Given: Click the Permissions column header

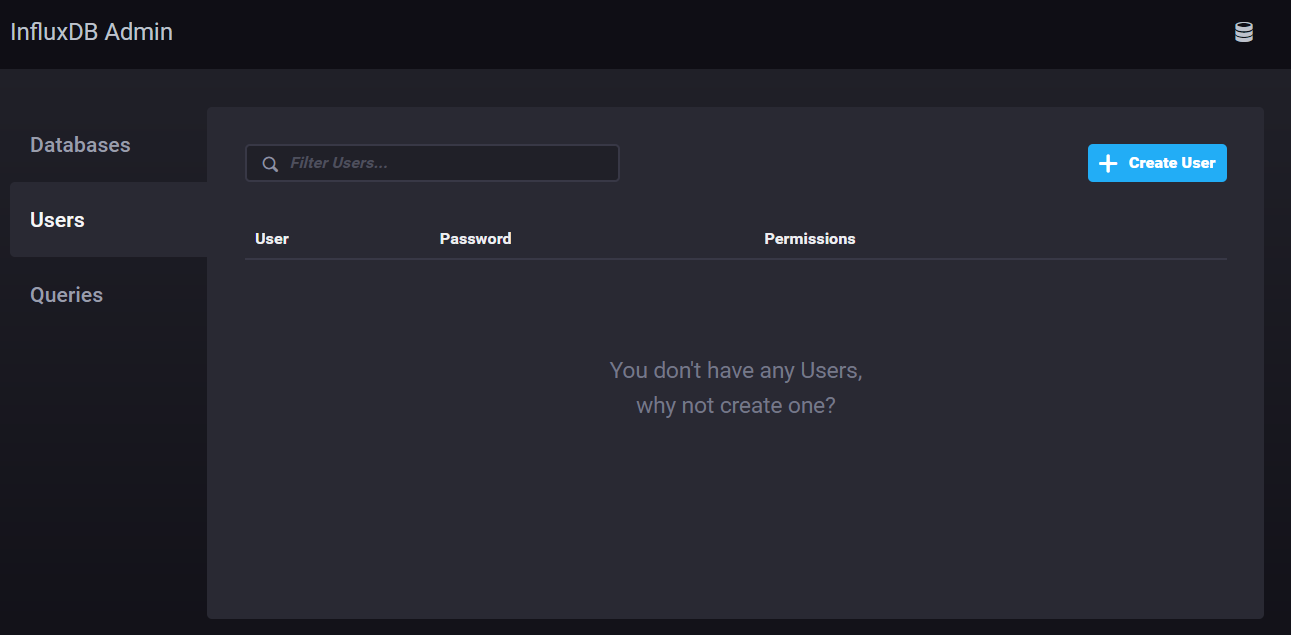Looking at the screenshot, I should [x=810, y=238].
